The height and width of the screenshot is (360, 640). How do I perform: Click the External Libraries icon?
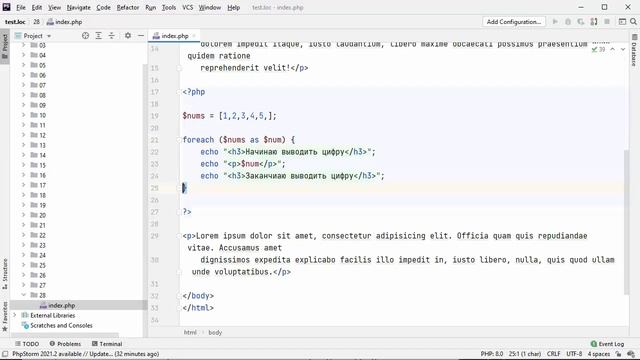coord(25,316)
